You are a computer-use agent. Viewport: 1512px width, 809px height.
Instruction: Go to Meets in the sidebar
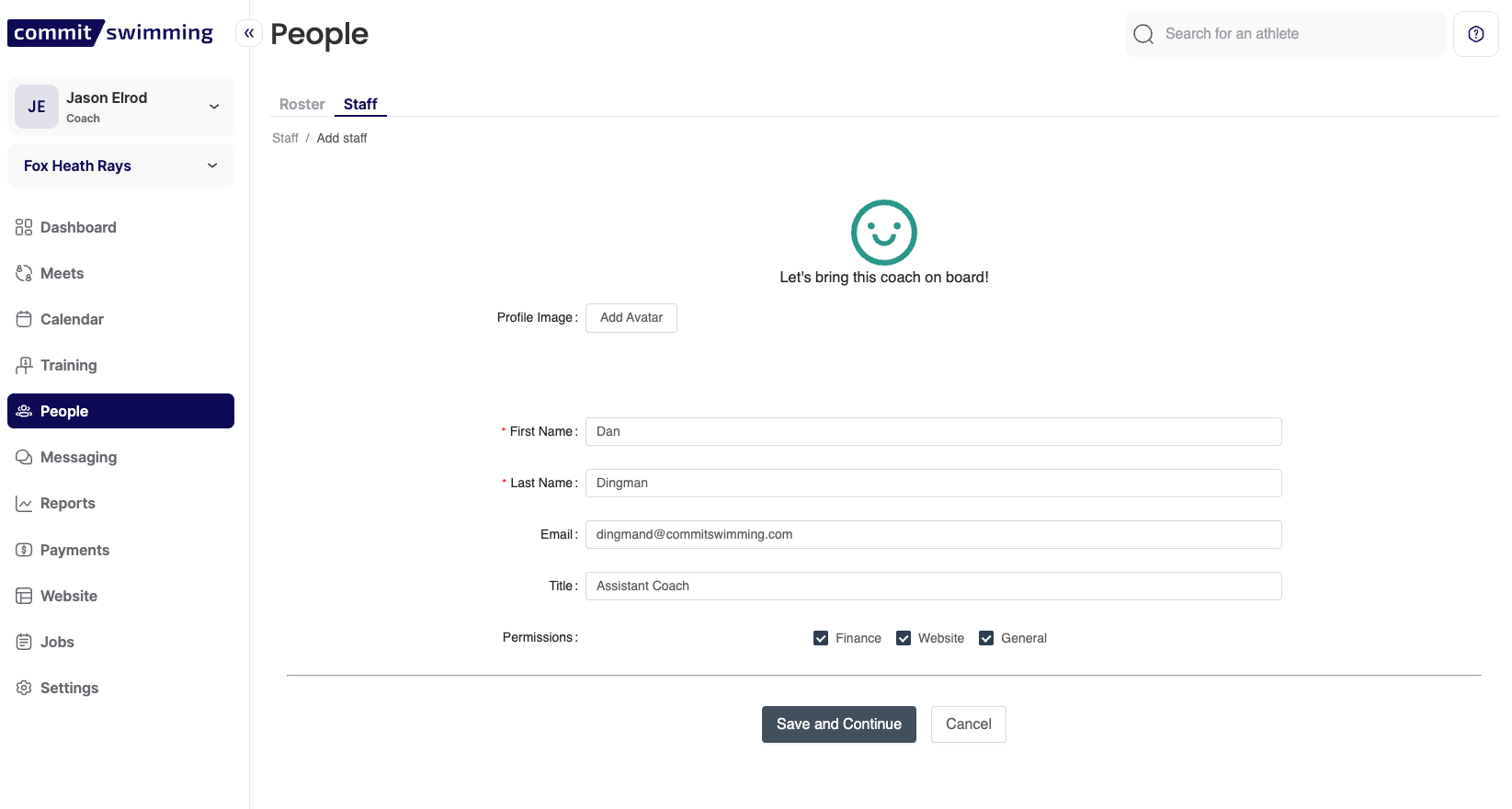tap(120, 273)
